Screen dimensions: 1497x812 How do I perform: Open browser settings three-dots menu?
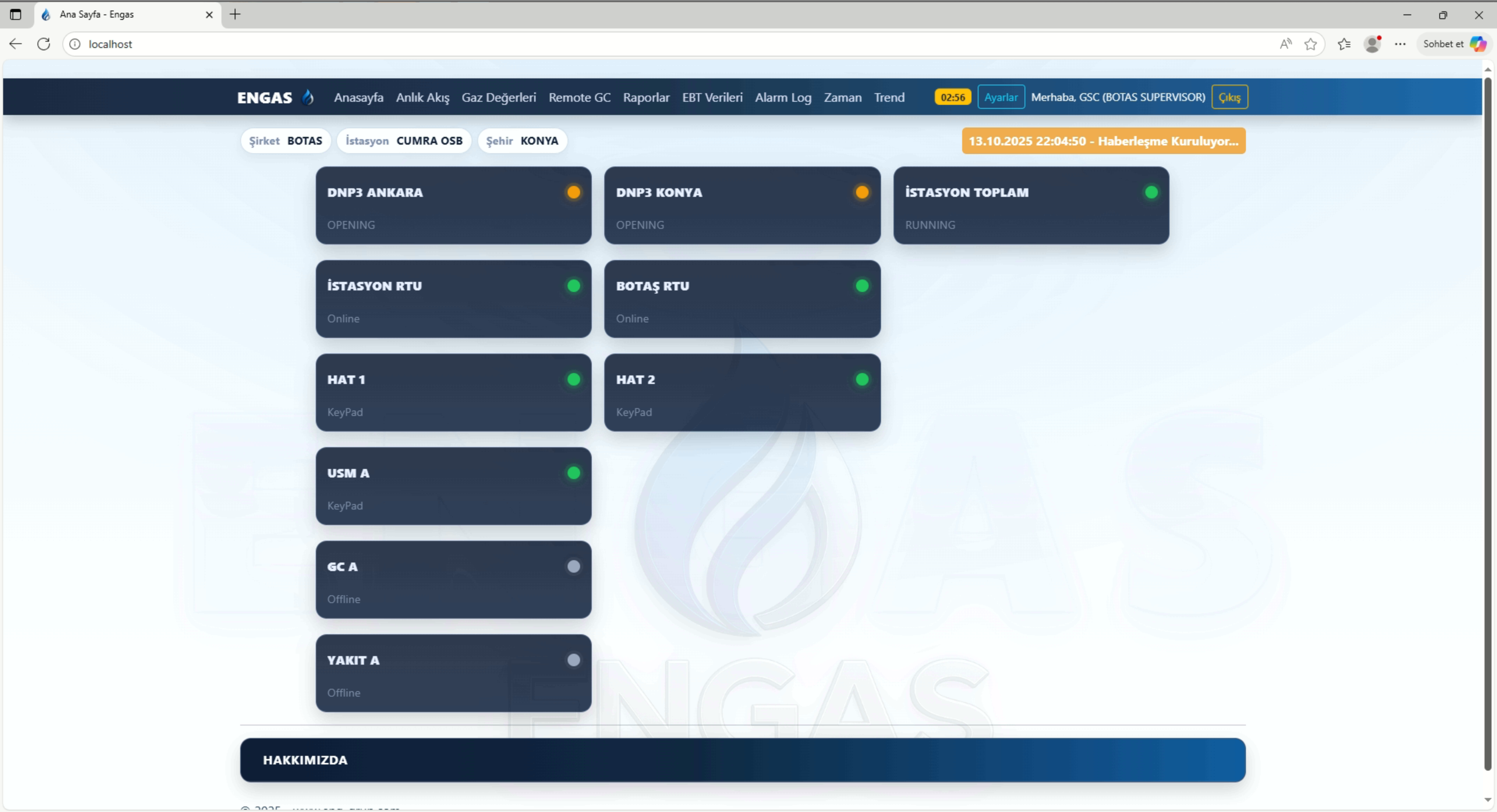pos(1400,44)
